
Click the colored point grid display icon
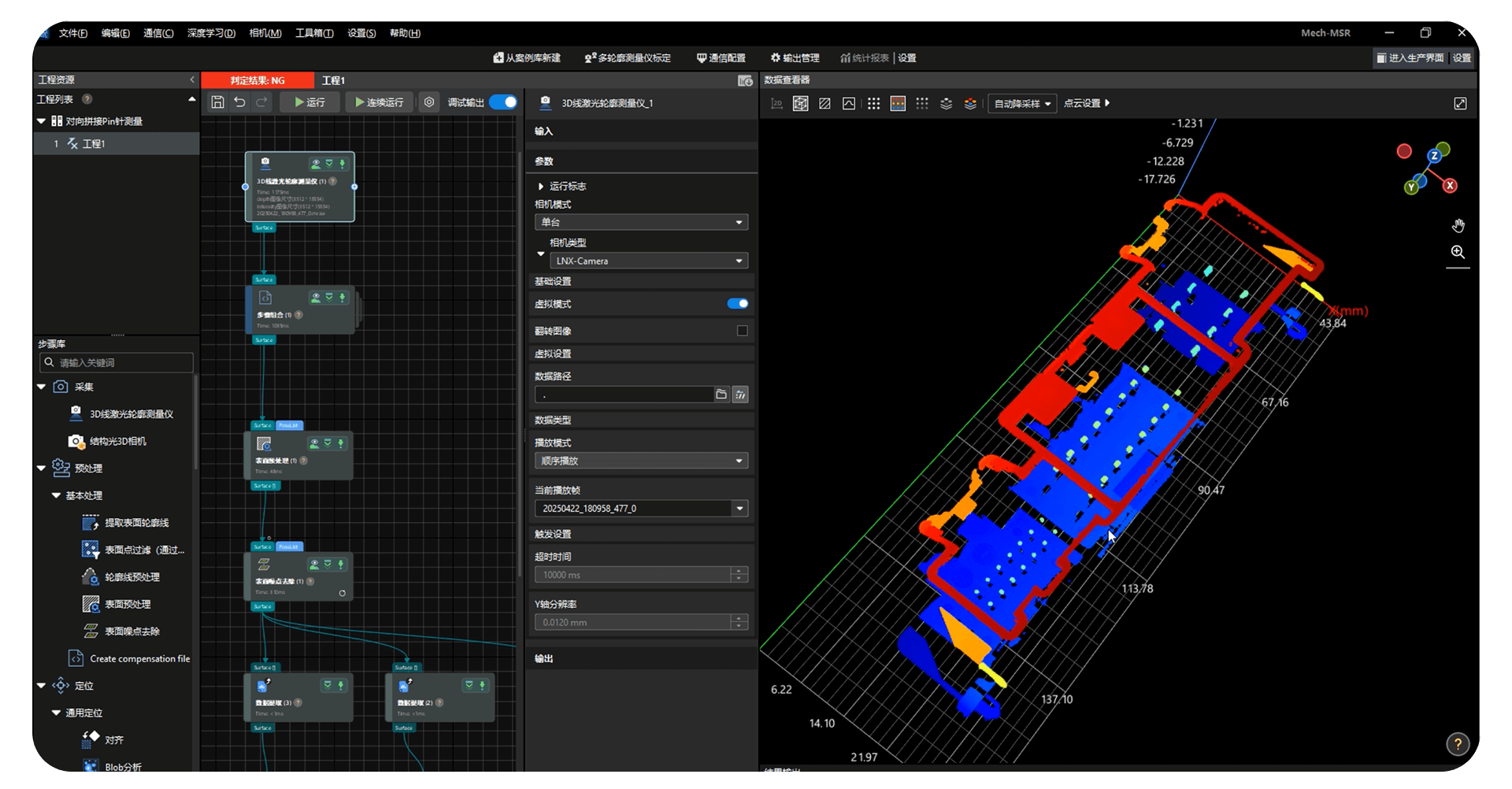(898, 104)
